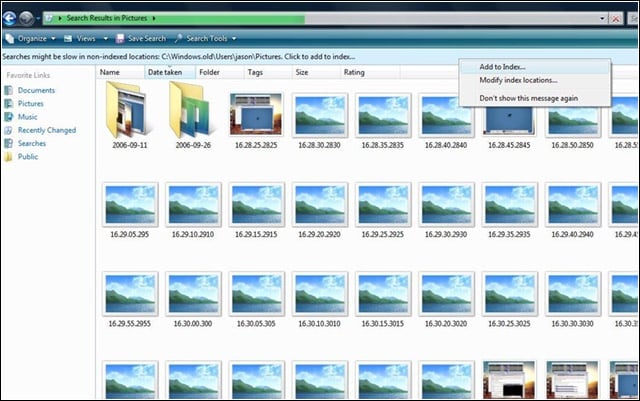Viewport: 640px width, 401px height.
Task: Expand breadcrumb arrow after Search Results in Pictures
Action: [154, 18]
